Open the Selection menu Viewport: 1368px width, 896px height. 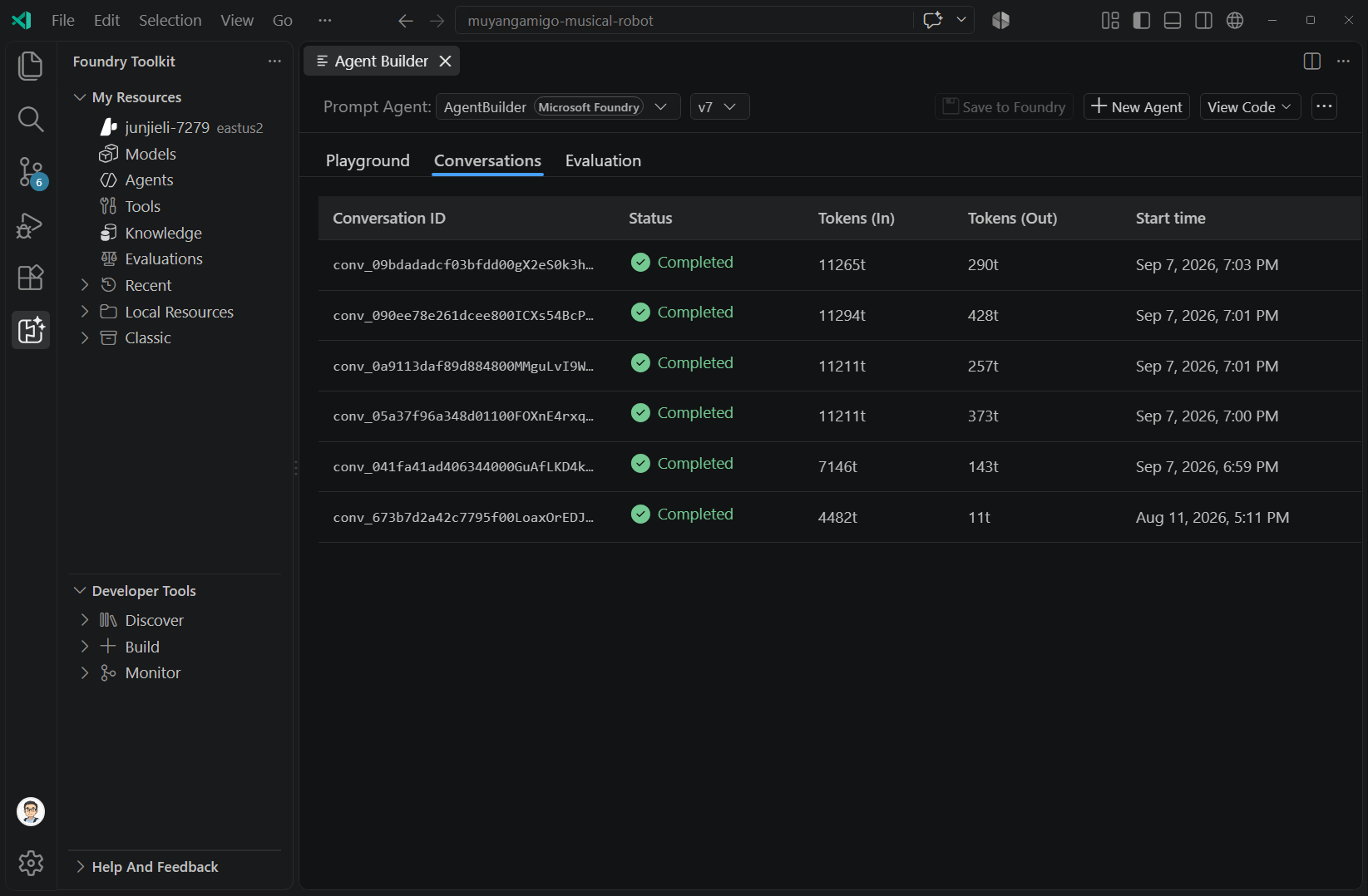pos(170,21)
